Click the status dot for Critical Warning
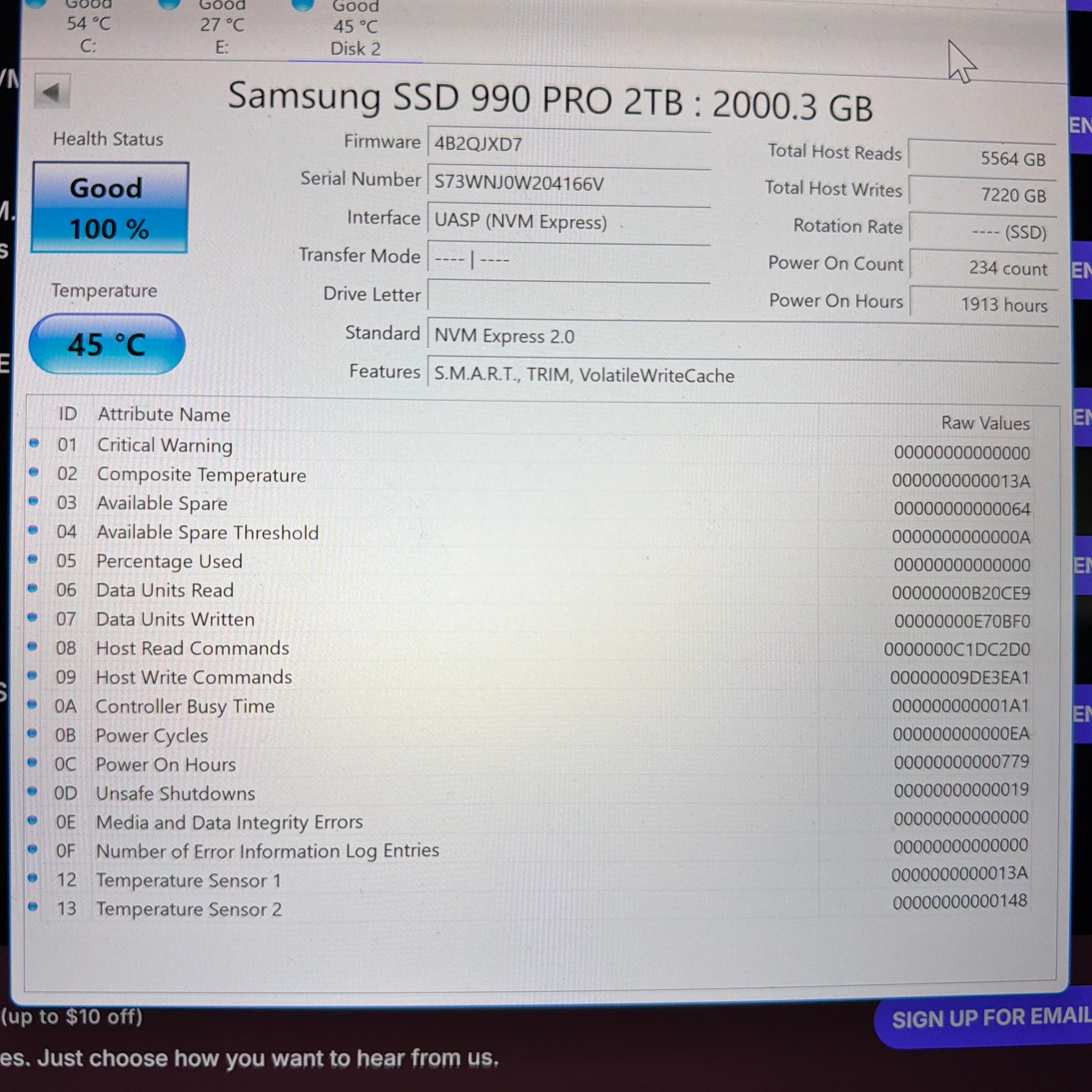This screenshot has height=1092, width=1092. tap(34, 444)
